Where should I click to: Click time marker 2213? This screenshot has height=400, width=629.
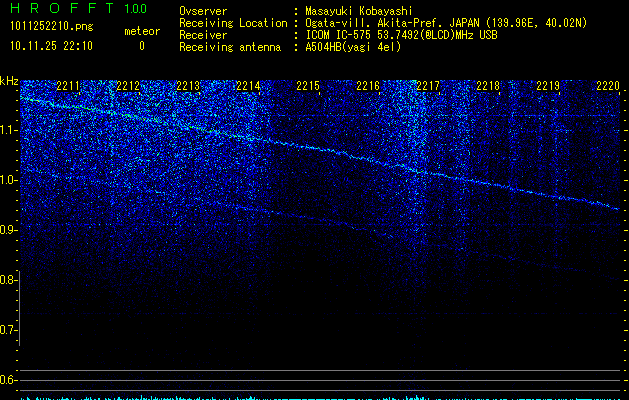[188, 86]
